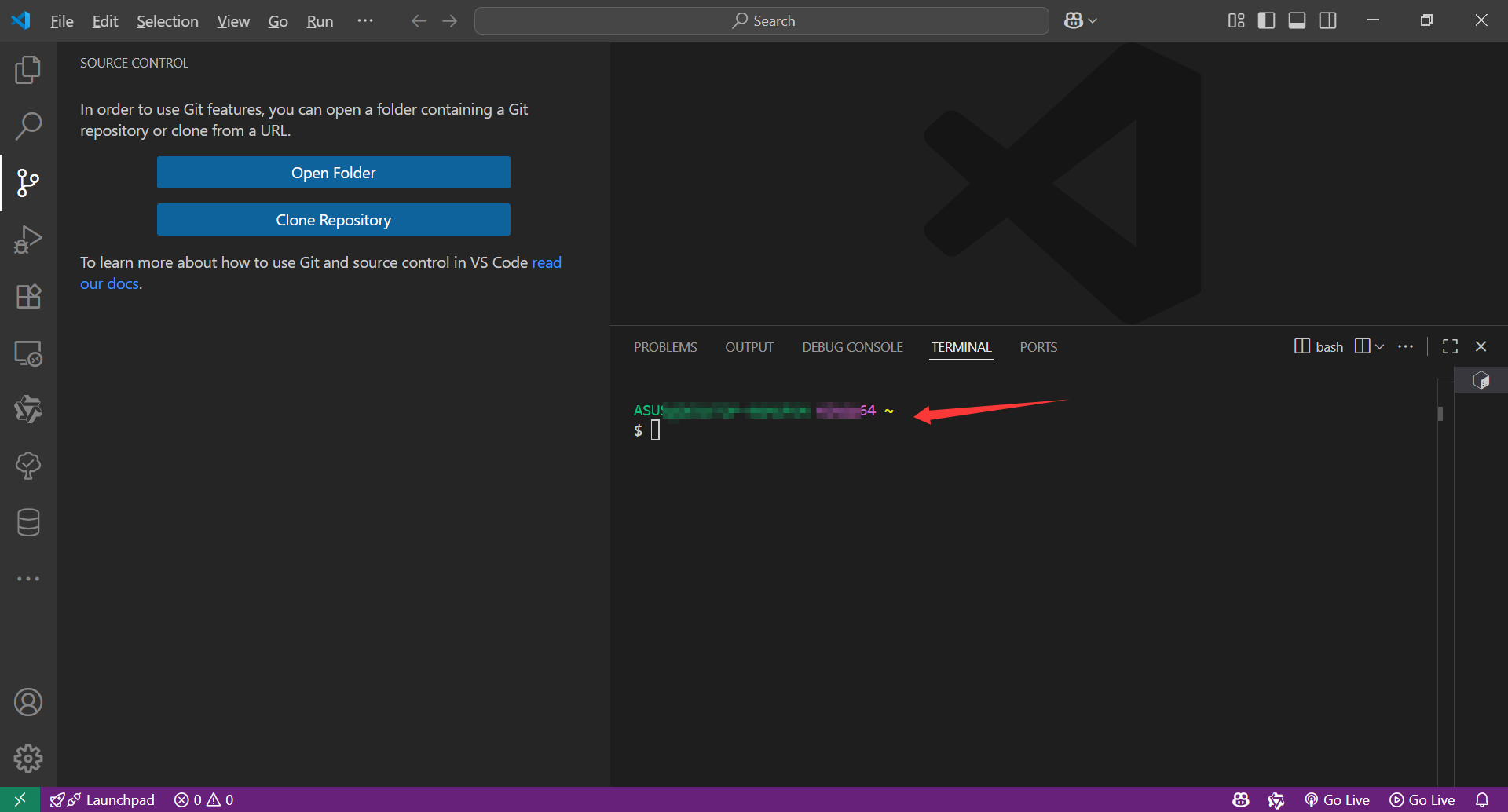Open the database view in activity bar
Viewport: 1508px width, 812px height.
(x=28, y=522)
